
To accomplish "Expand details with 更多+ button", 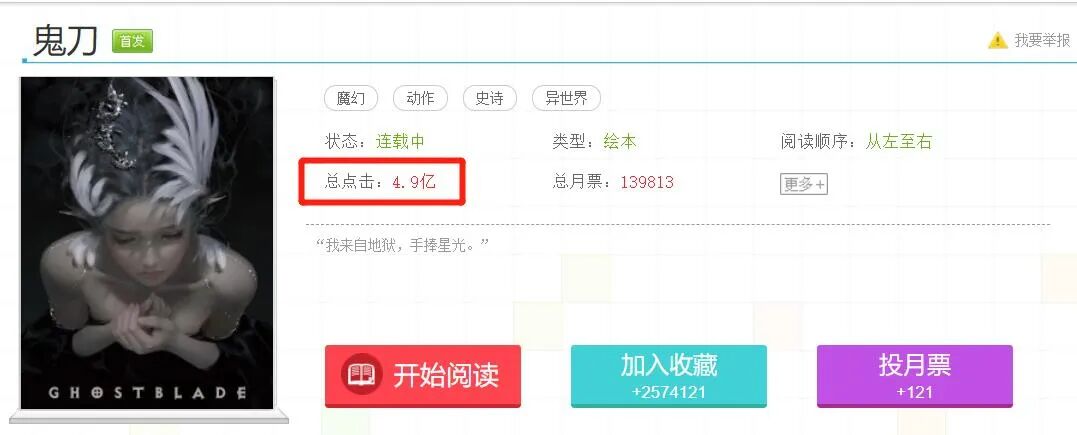I will pos(804,184).
